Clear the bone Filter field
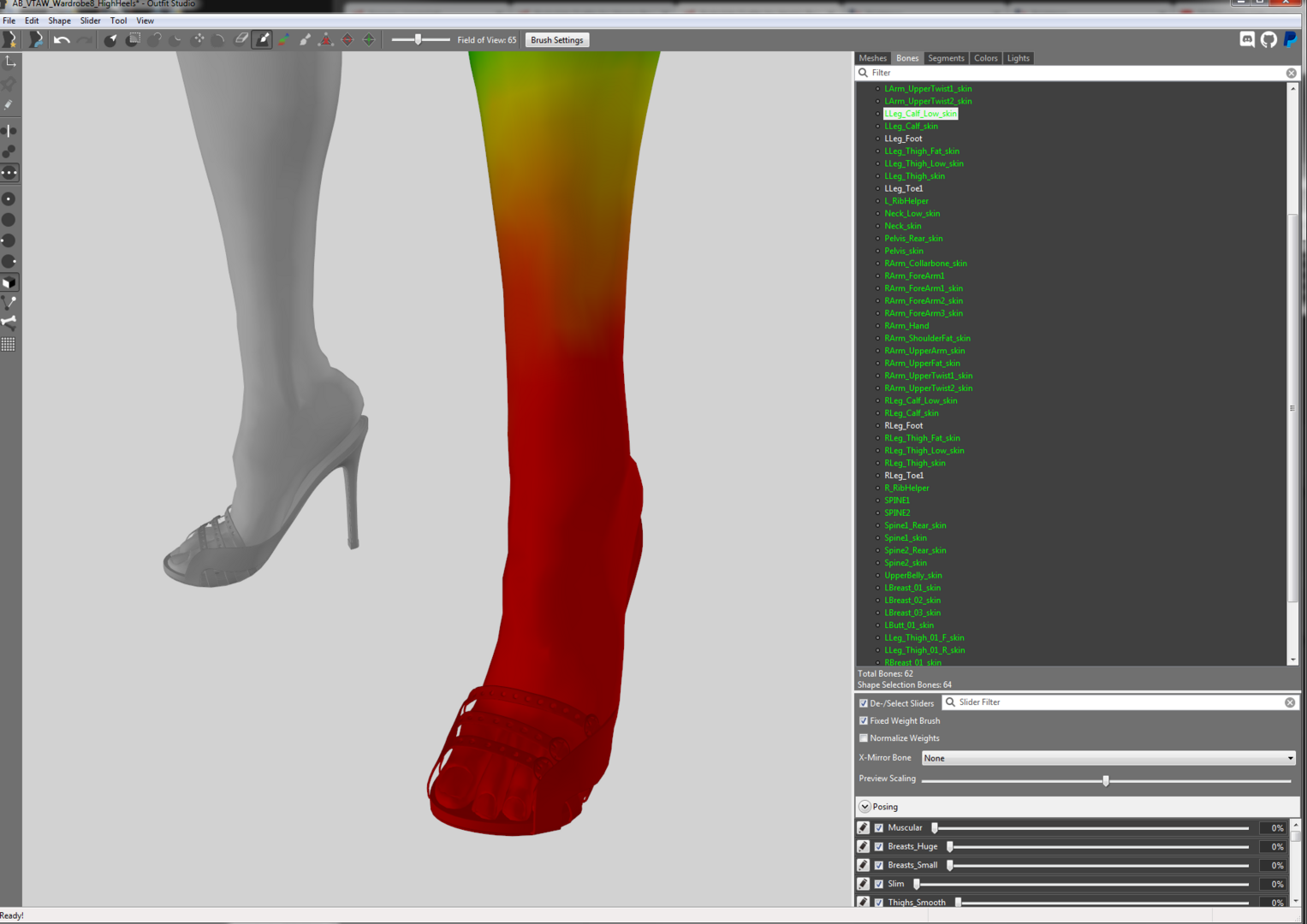The image size is (1307, 924). click(1291, 74)
